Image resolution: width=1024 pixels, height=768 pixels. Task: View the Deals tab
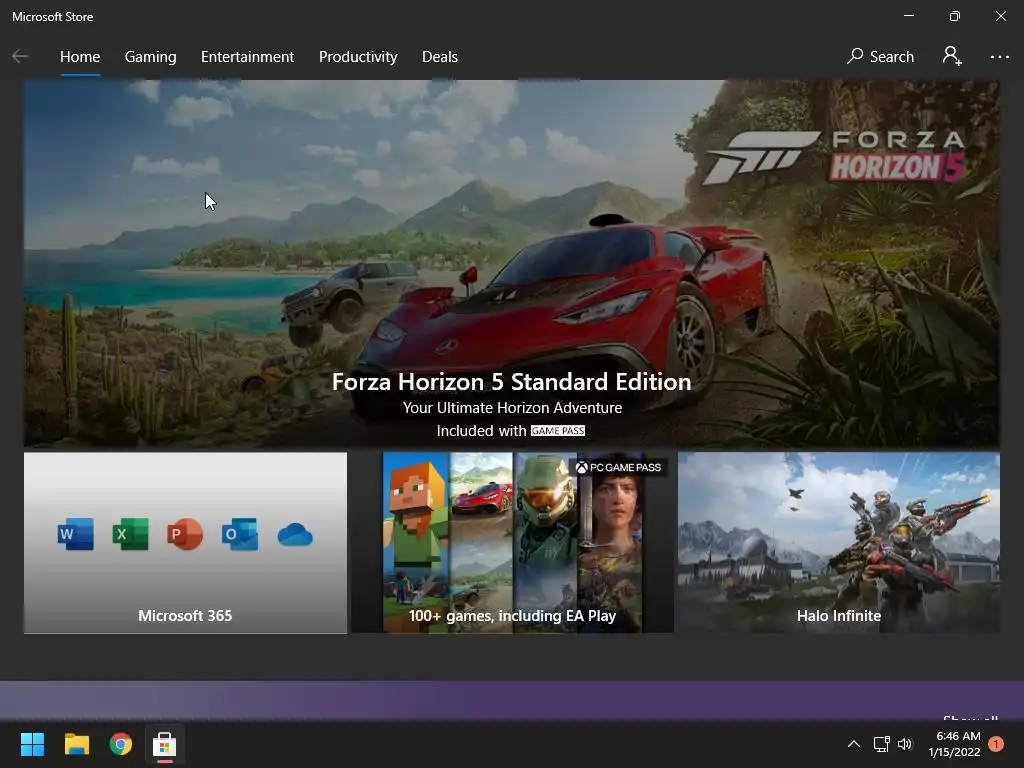coord(440,57)
